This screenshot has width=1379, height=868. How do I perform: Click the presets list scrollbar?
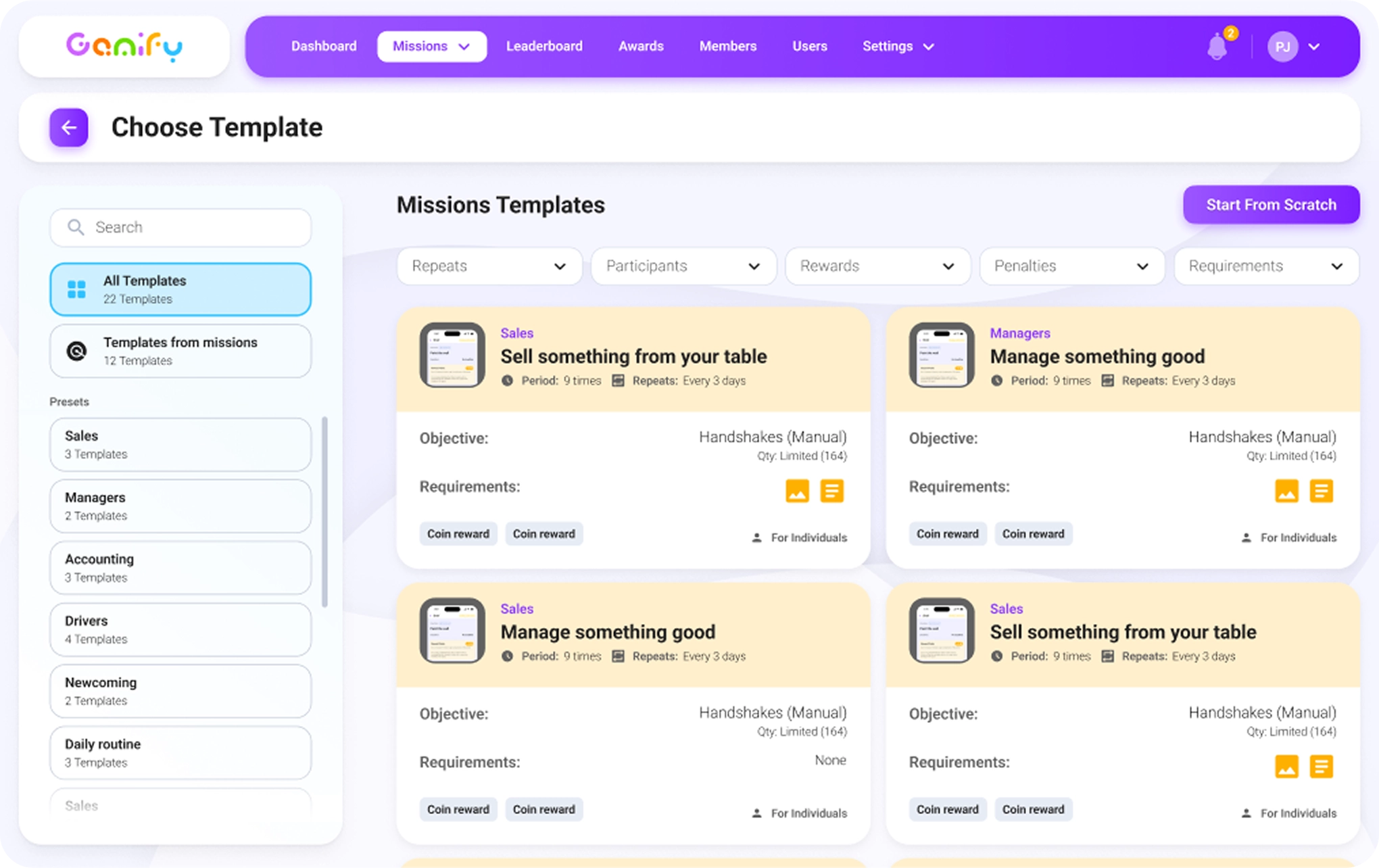[324, 512]
